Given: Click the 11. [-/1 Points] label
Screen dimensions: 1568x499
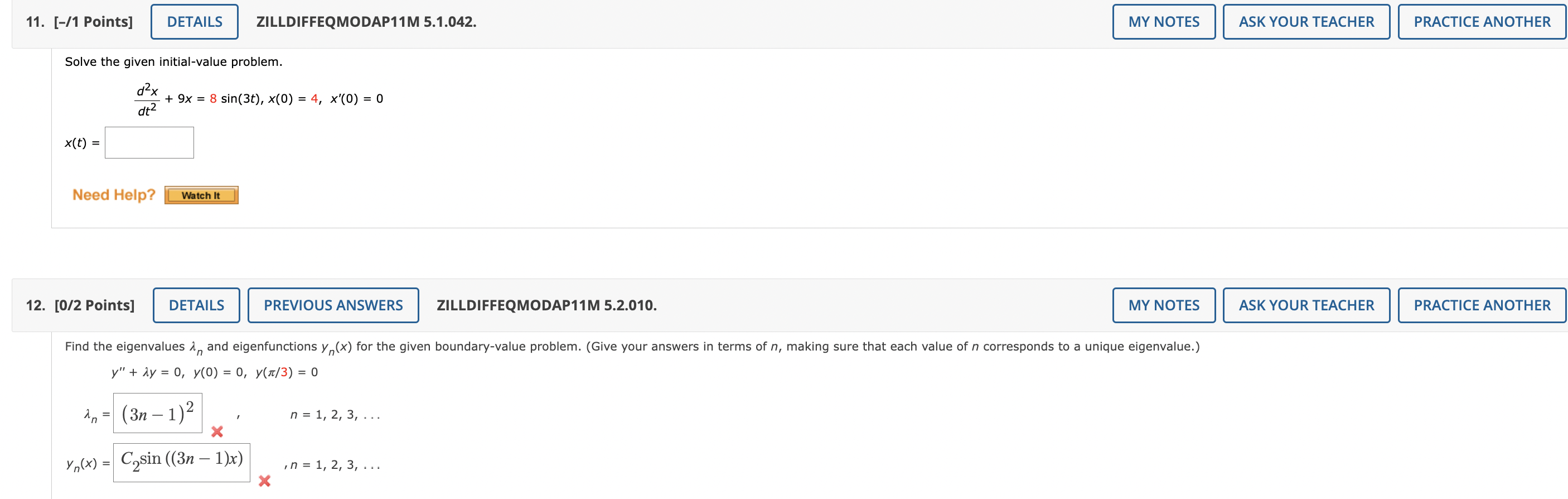Looking at the screenshot, I should coord(79,22).
